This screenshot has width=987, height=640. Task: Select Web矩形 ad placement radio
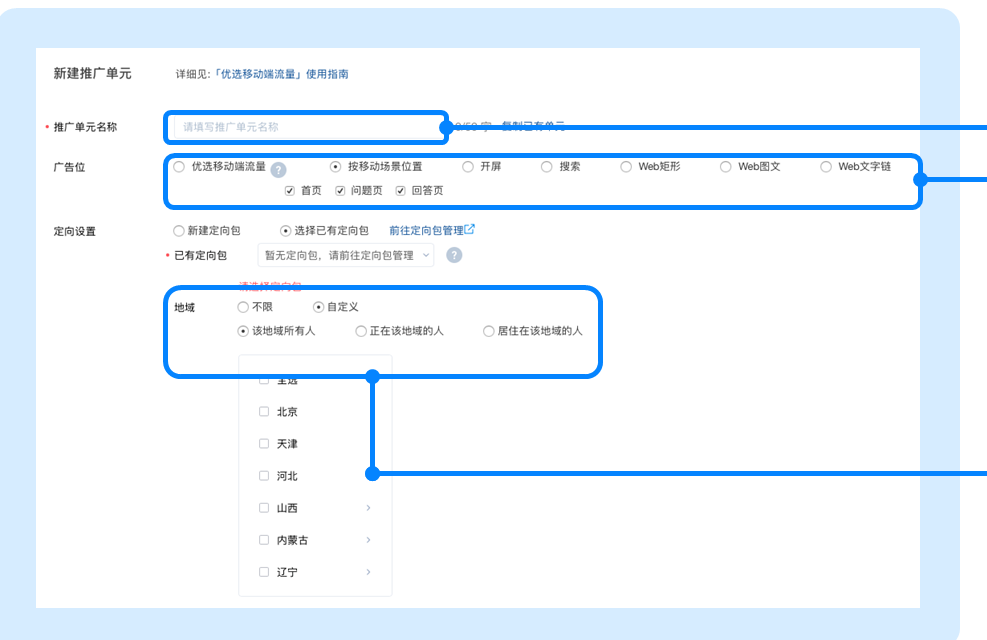[626, 167]
